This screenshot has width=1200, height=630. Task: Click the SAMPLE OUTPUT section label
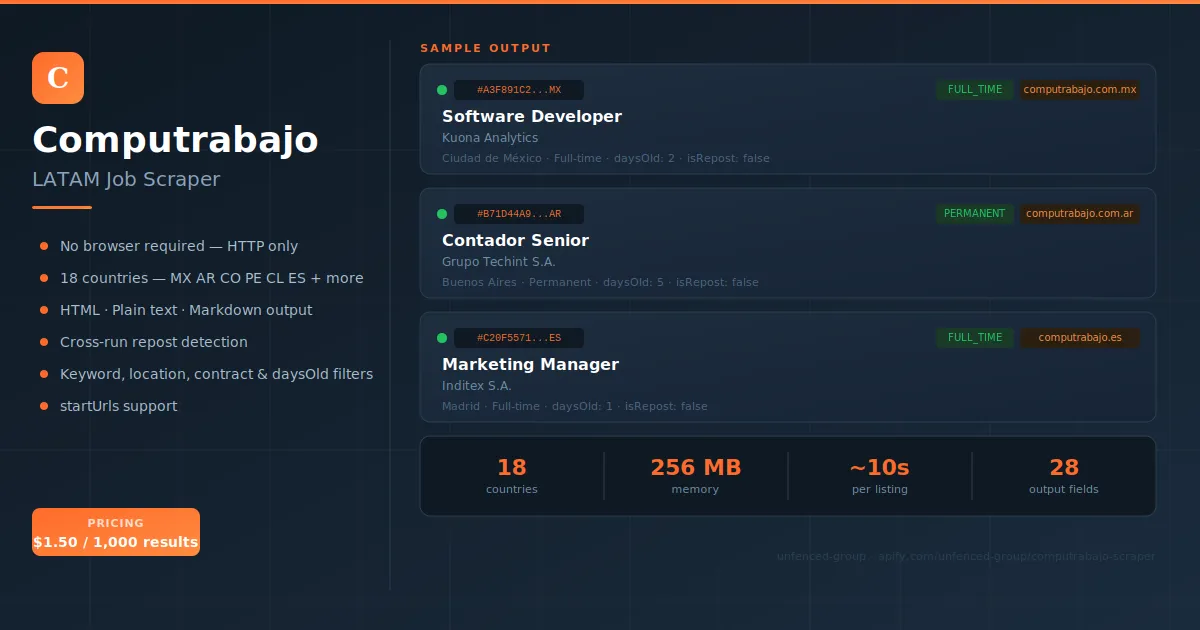click(486, 48)
